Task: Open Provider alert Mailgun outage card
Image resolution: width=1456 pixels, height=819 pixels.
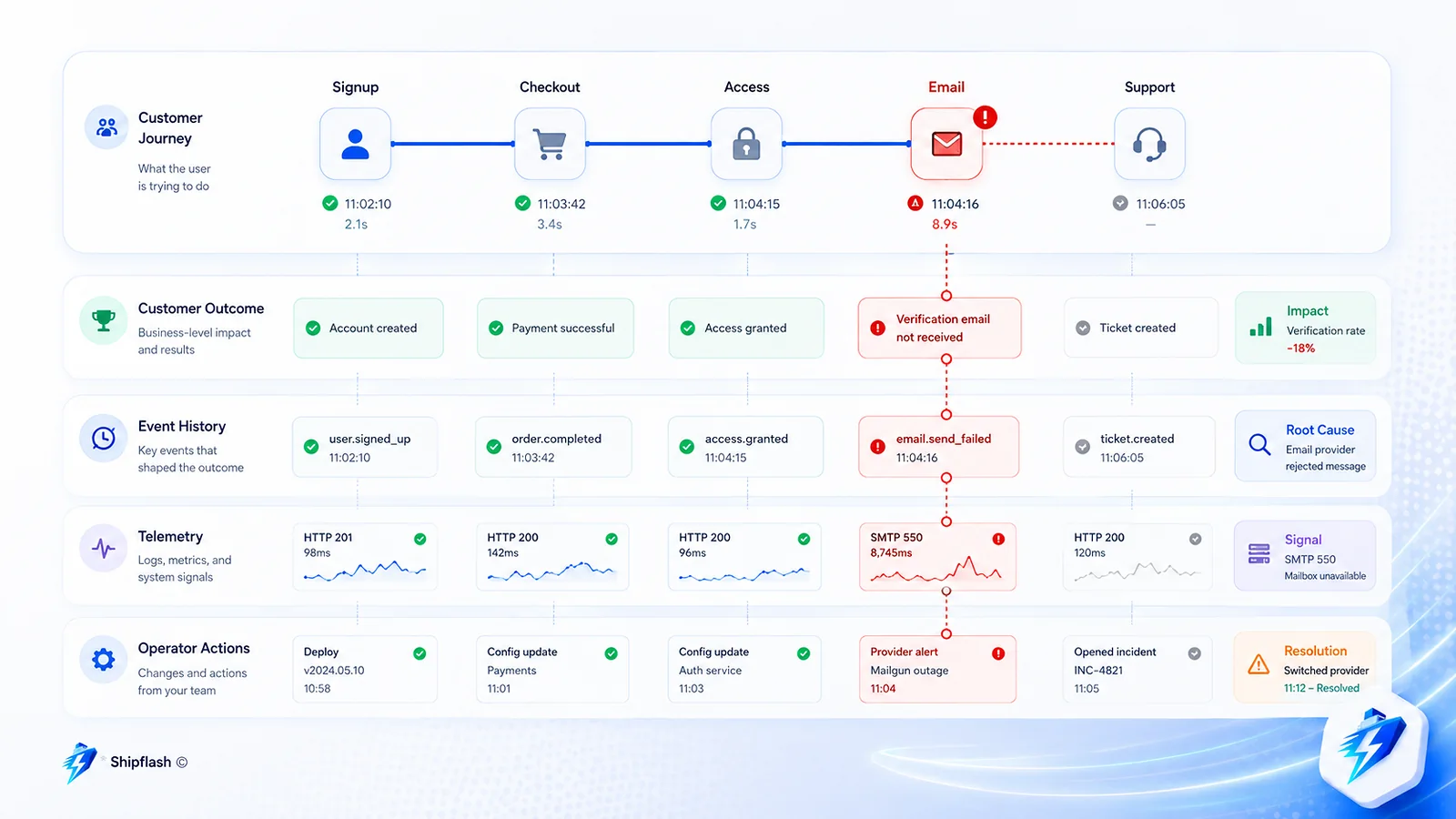Action: 937,669
